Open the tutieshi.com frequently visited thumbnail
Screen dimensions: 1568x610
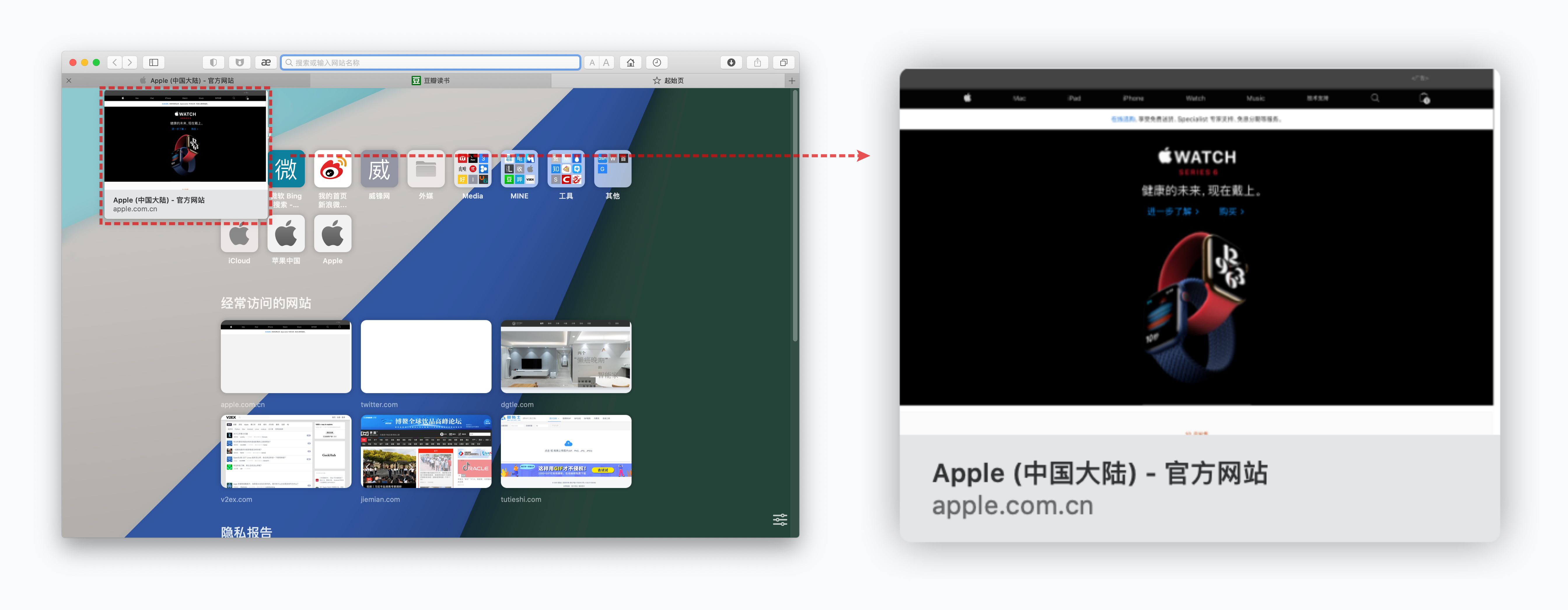coord(566,451)
